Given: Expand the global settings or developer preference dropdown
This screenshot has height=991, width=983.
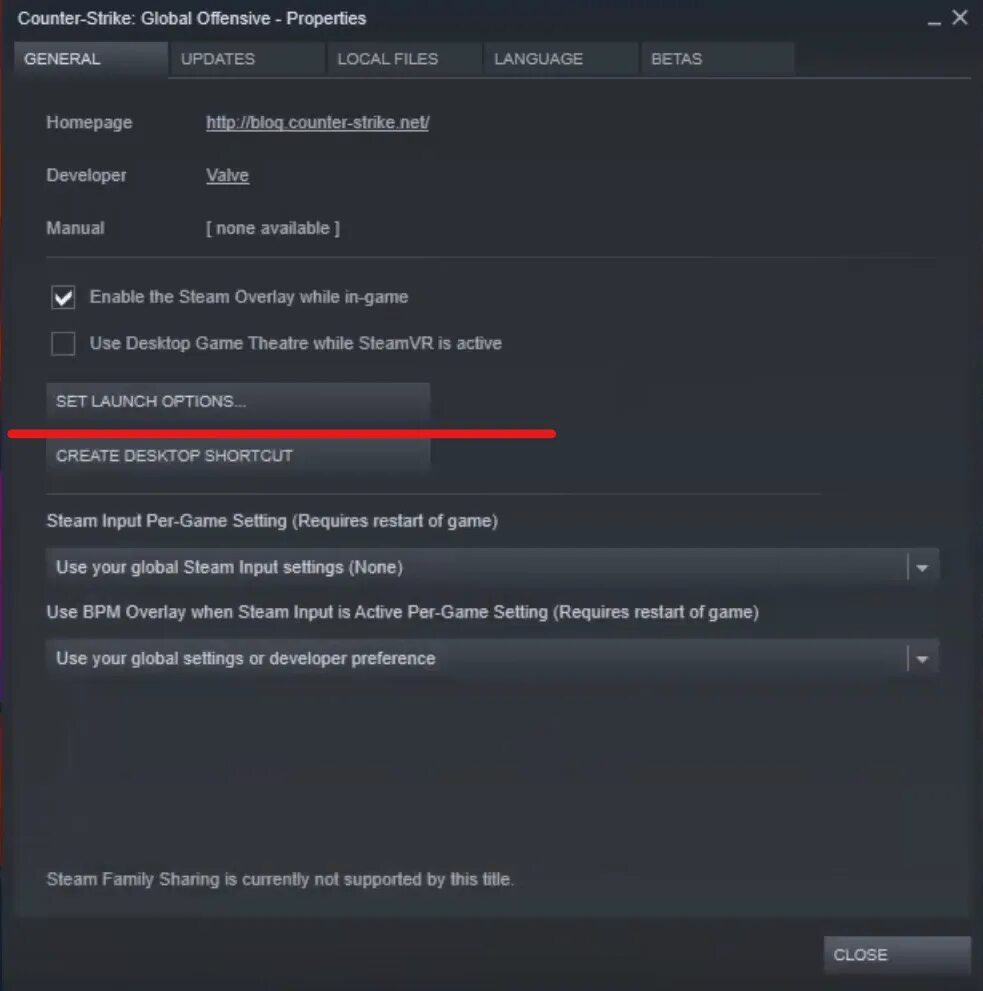Looking at the screenshot, I should click(x=492, y=658).
